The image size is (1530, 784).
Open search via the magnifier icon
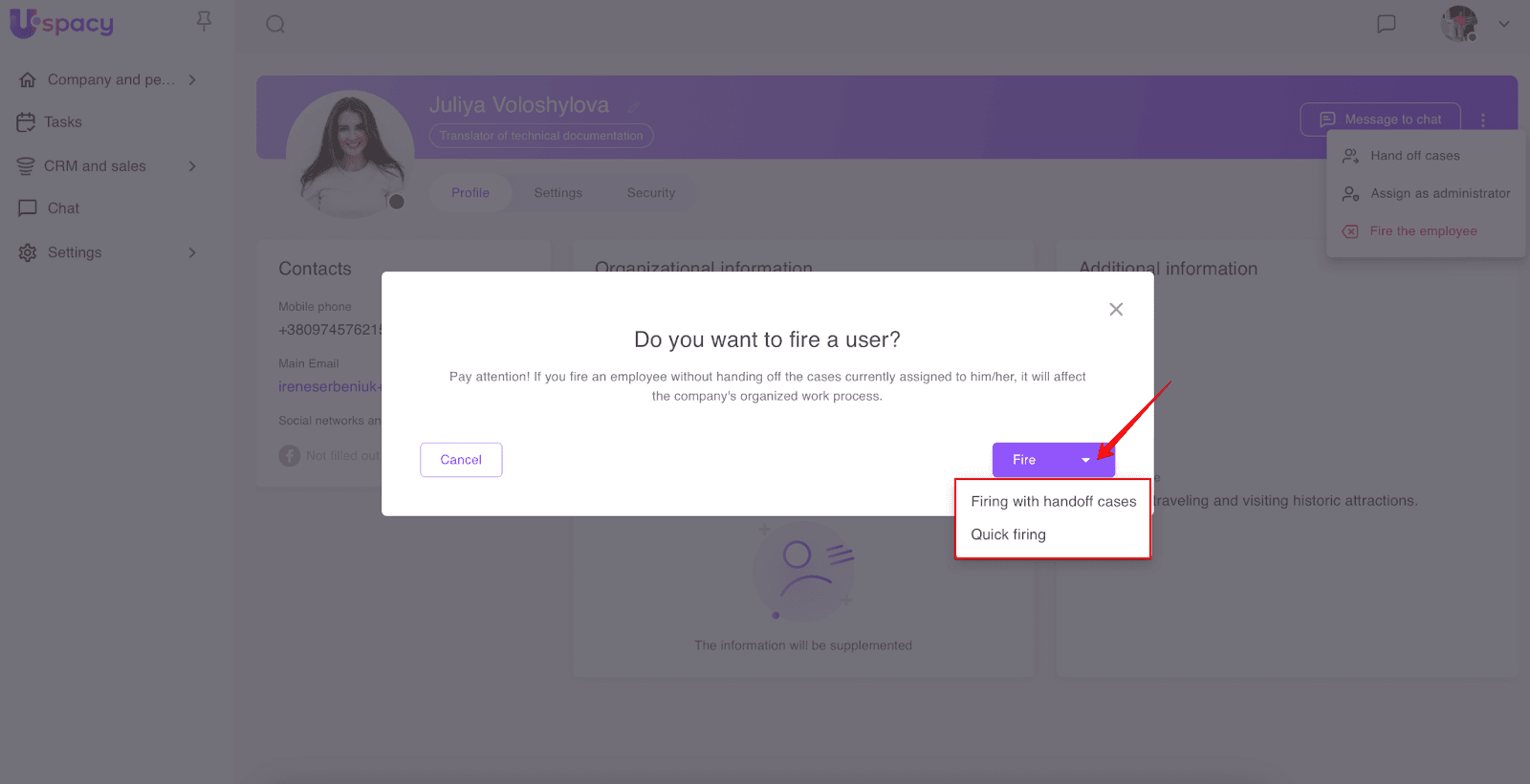(275, 24)
